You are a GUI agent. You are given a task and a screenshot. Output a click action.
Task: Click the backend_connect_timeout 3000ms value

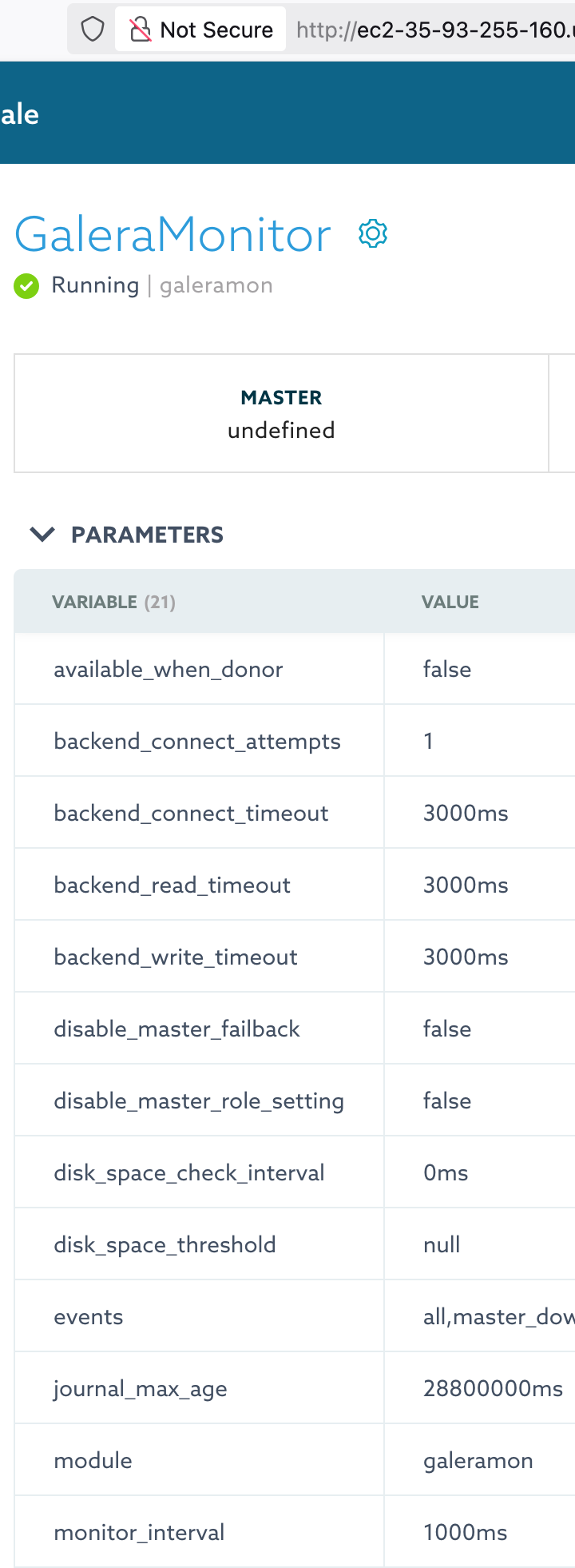click(466, 813)
